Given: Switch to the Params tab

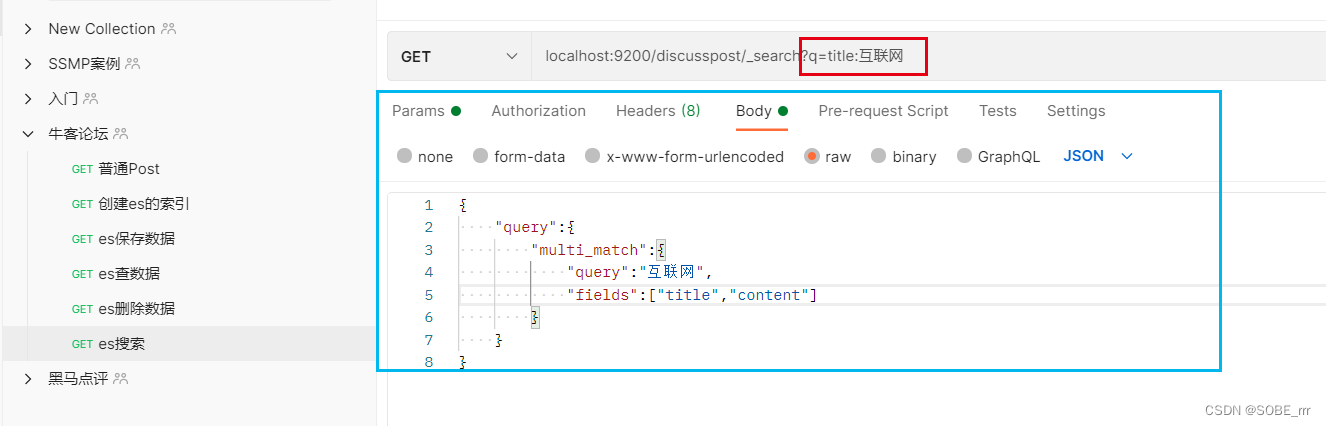Looking at the screenshot, I should (x=426, y=111).
